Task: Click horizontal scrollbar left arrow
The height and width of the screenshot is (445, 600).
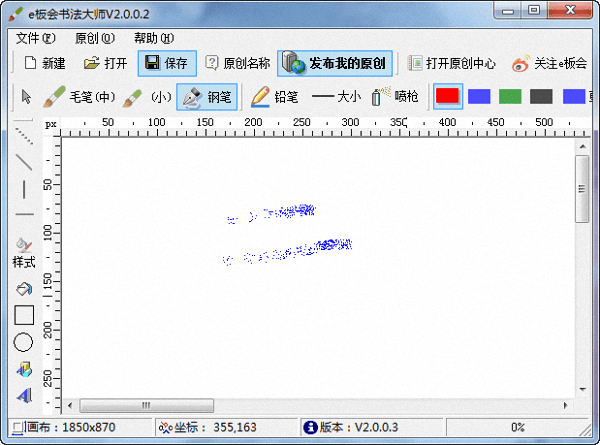Action: pos(70,406)
